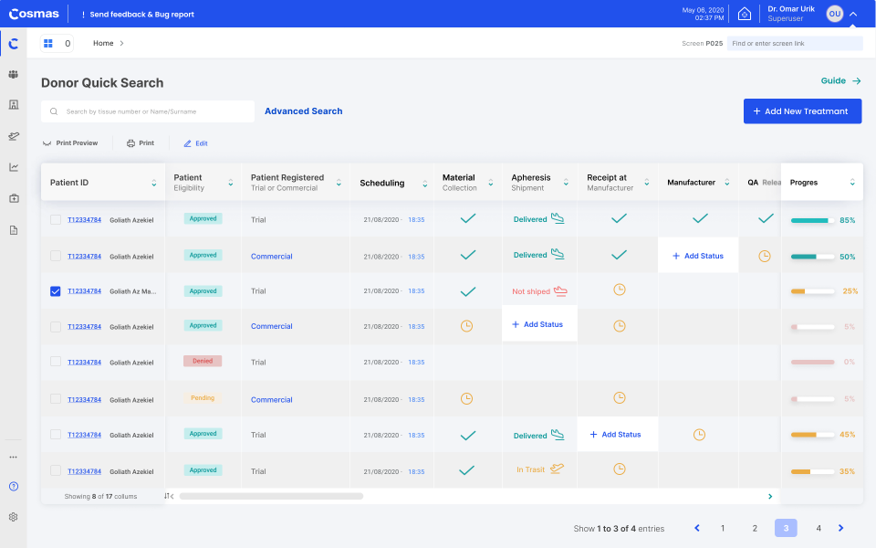Open the Advanced Search link

pyautogui.click(x=303, y=111)
